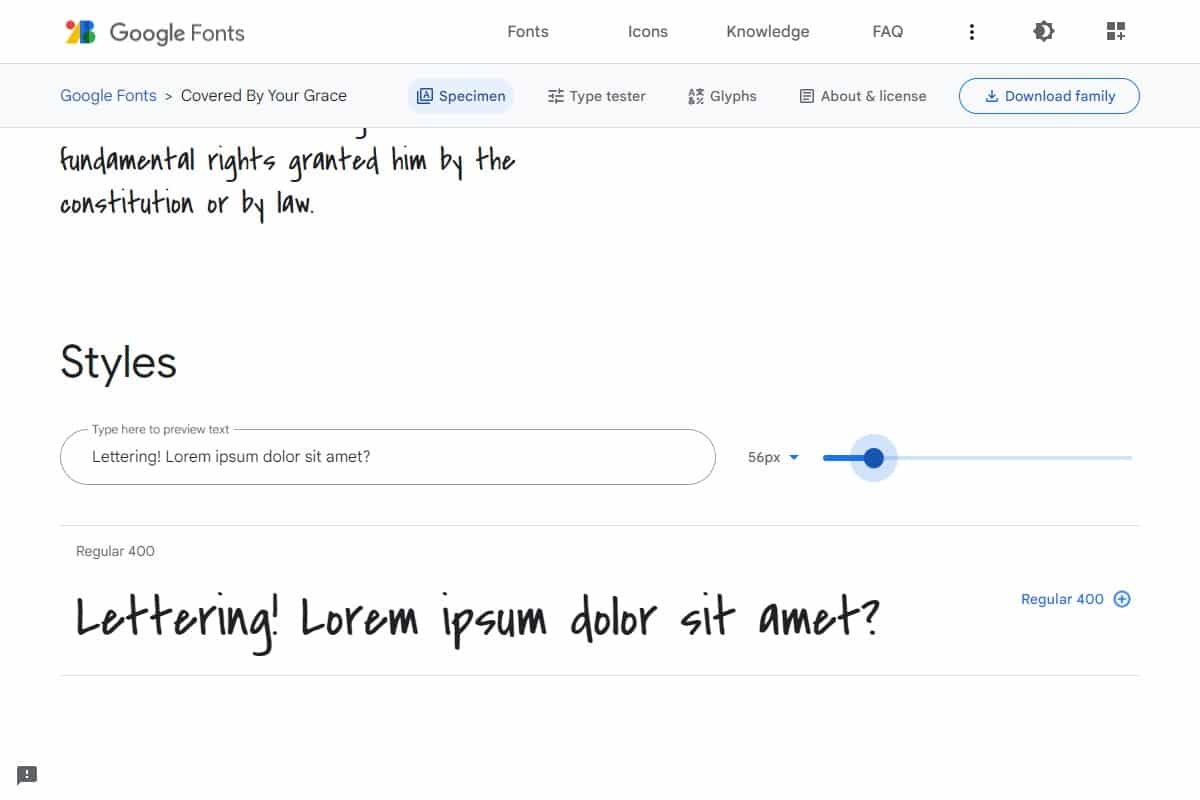Click the plus icon beside Regular 400

point(1122,599)
